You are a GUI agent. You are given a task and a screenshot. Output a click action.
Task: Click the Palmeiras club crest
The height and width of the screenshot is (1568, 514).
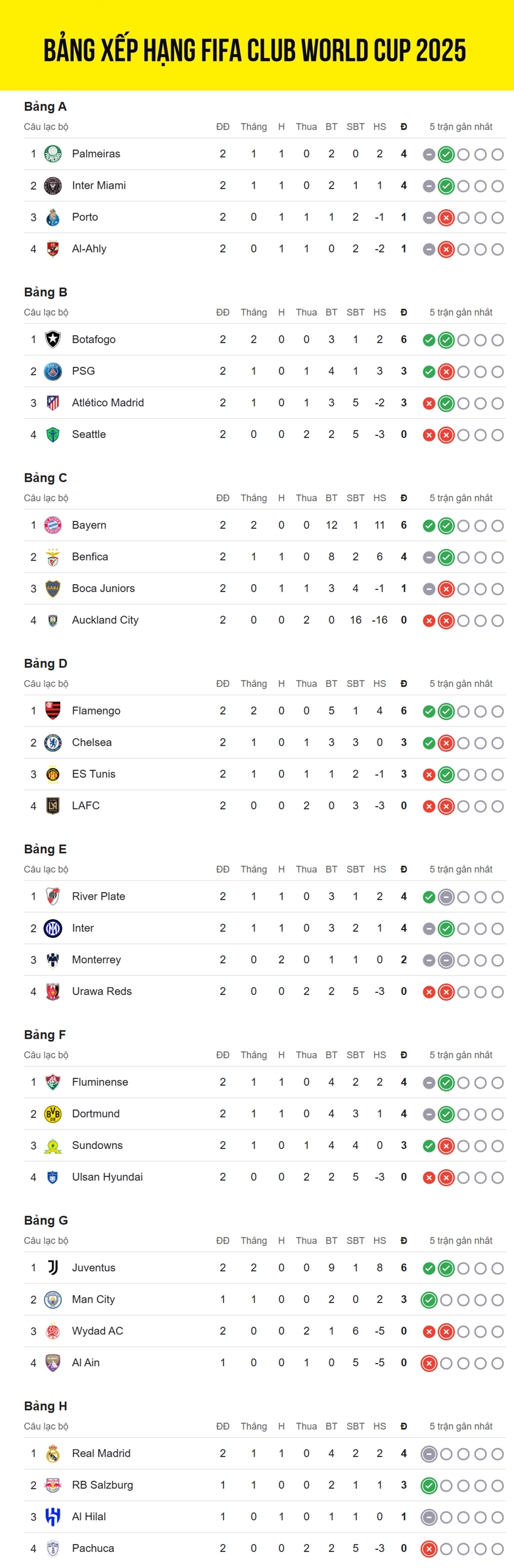[53, 154]
